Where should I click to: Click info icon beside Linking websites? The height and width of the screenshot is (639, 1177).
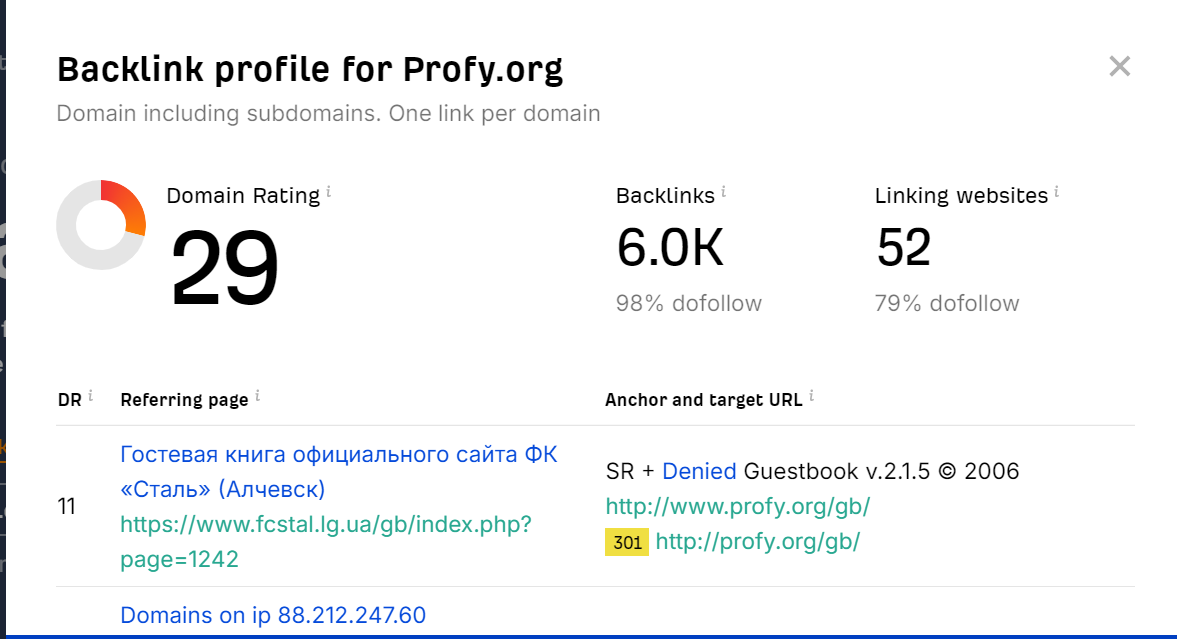pyautogui.click(x=1056, y=191)
